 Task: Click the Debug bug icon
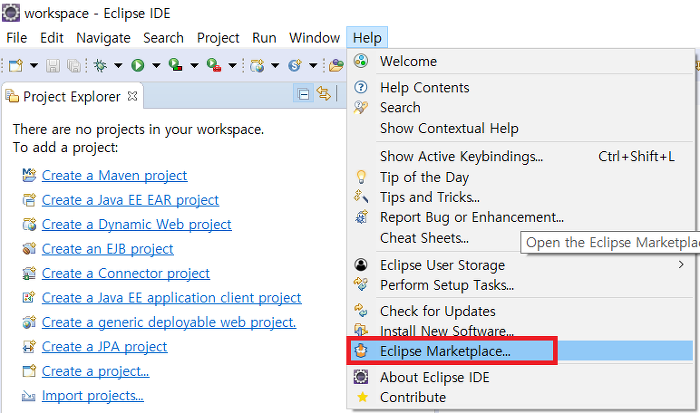coord(100,66)
